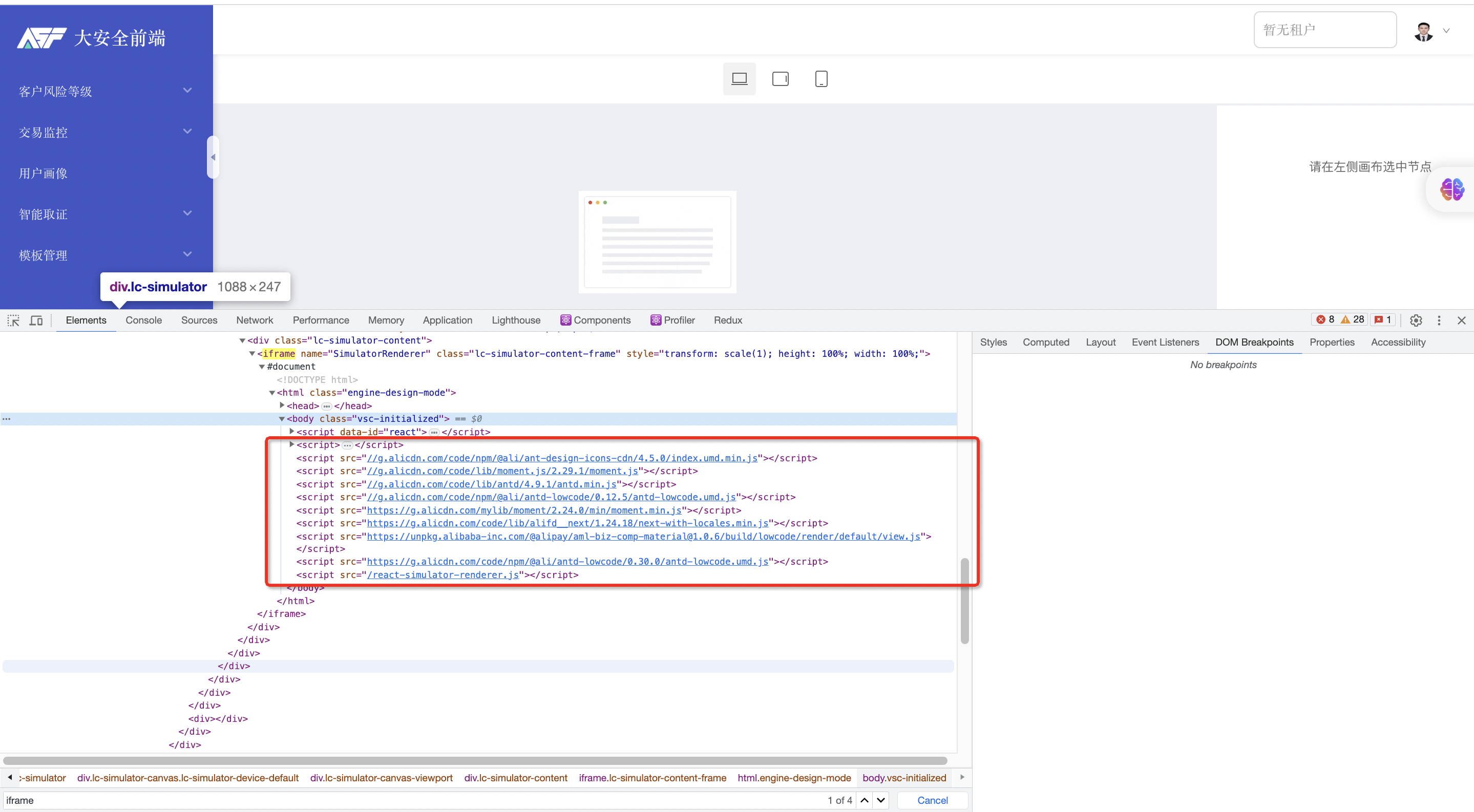The image size is (1474, 812).
Task: Select mobile phone device mode icon
Action: 822,78
